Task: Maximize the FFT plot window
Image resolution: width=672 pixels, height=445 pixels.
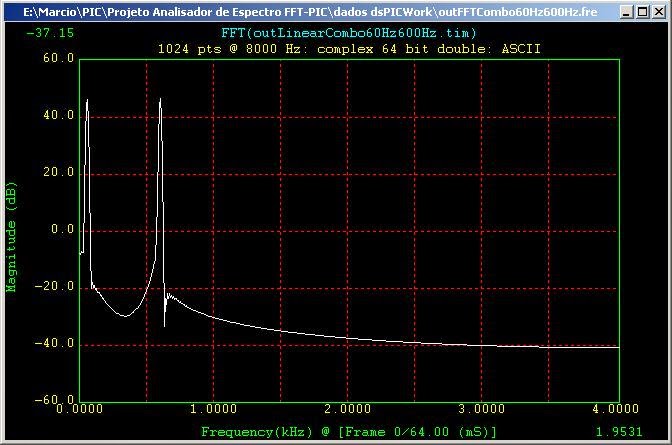Action: coord(642,12)
